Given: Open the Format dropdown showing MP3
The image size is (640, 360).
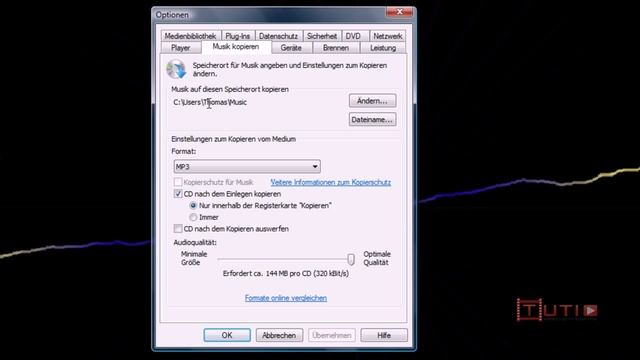Looking at the screenshot, I should coord(247,167).
